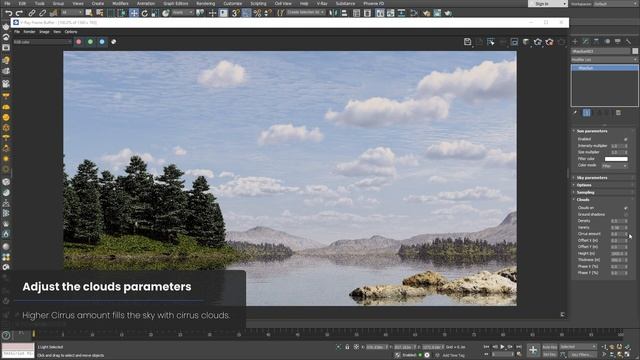Open the Create panel plus tab
This screenshot has width=640, height=360.
point(575,42)
